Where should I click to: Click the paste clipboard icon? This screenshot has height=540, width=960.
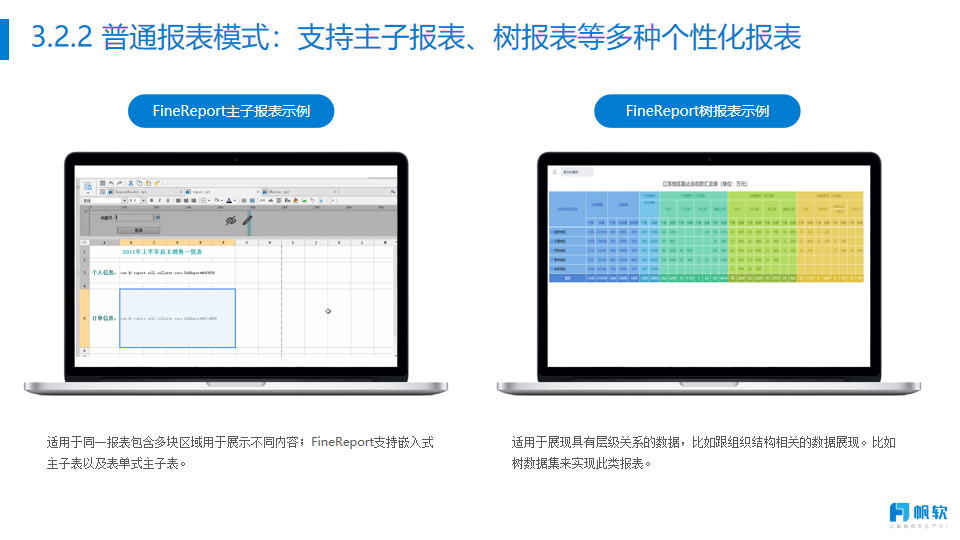point(148,183)
